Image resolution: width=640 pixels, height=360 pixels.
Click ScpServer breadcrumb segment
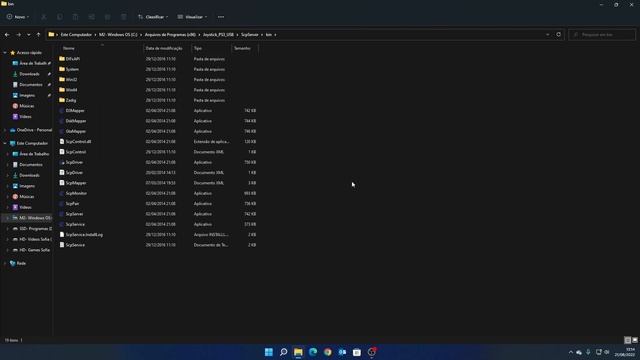(250, 35)
